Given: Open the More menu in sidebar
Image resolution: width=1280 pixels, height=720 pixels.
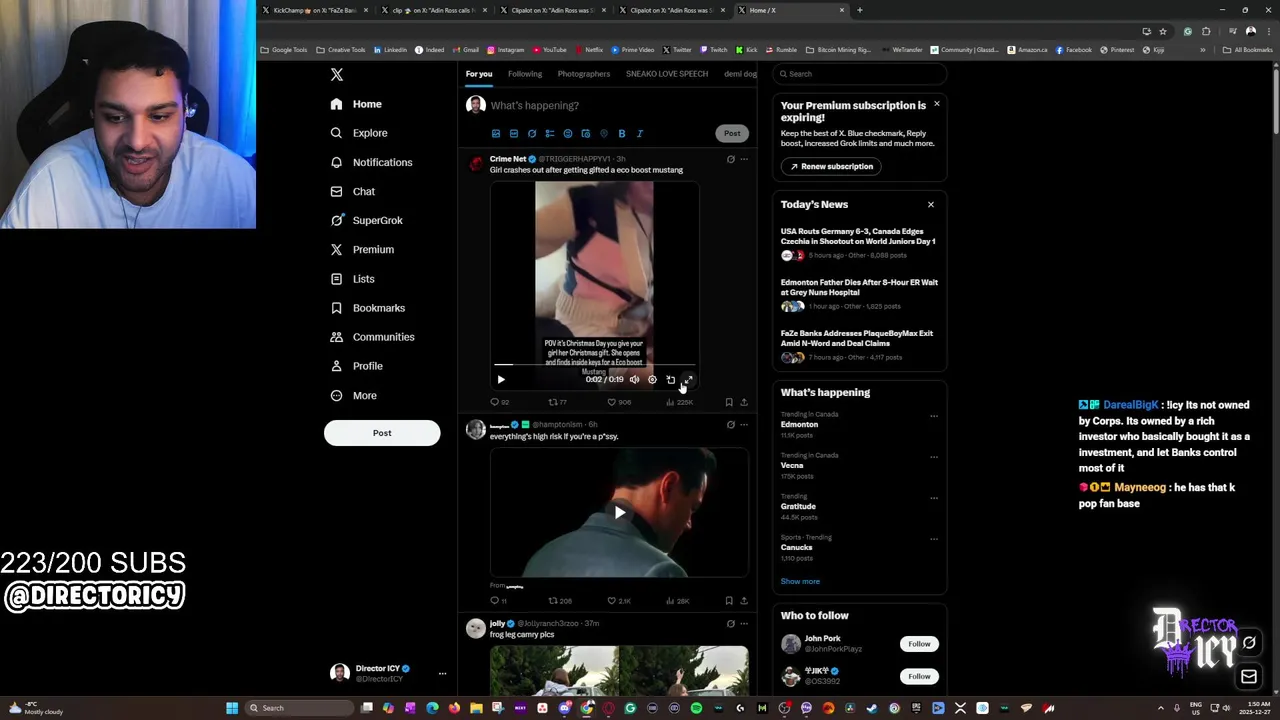Looking at the screenshot, I should 353,395.
